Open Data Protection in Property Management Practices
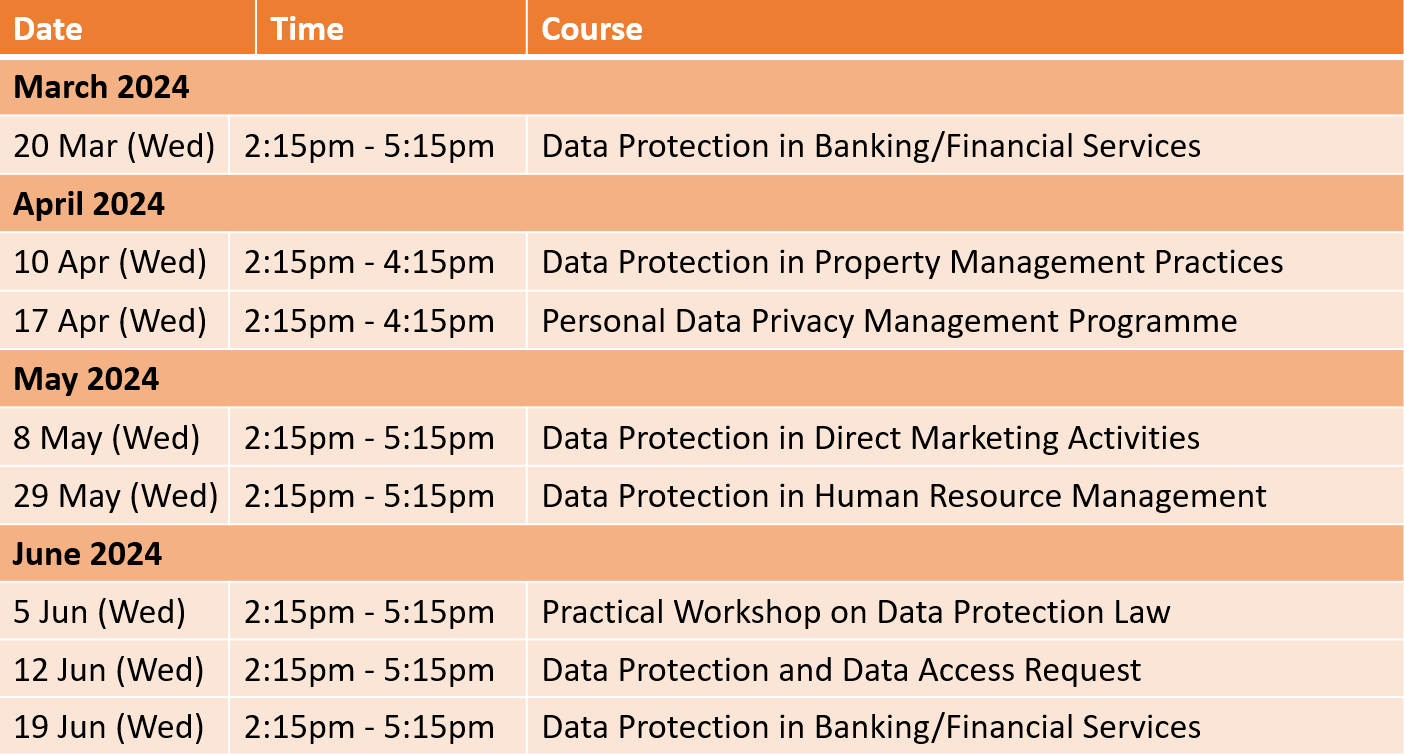 (x=912, y=262)
